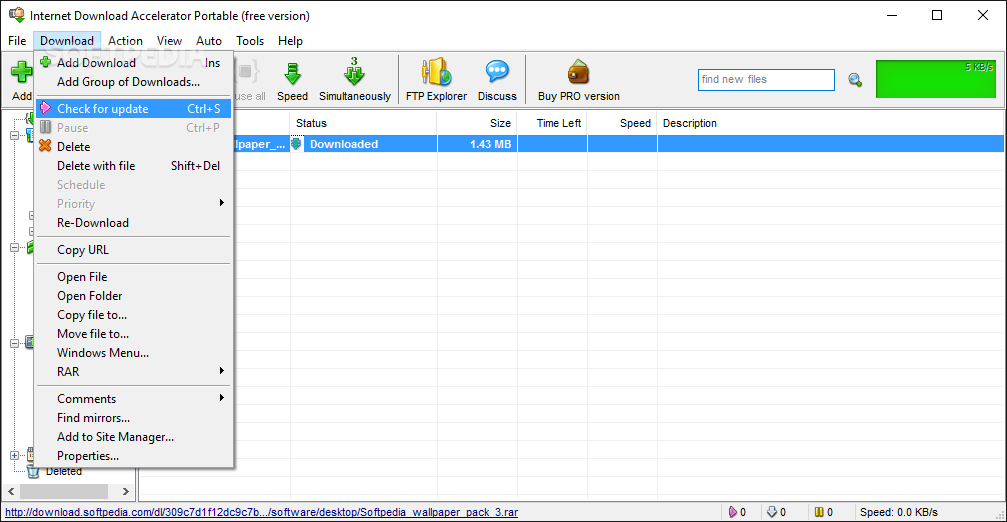Click the green speed graph panel
Viewport: 1007px width, 522px height.
point(936,79)
